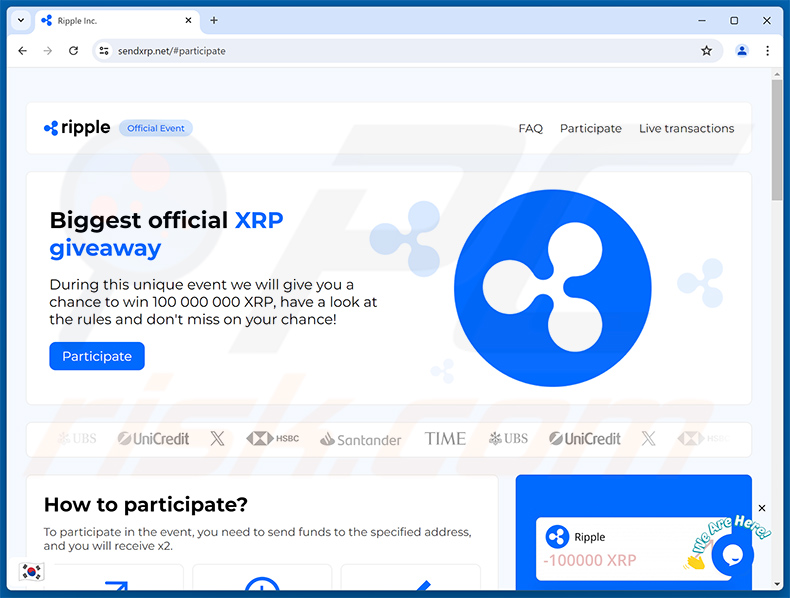
Task: Click the scrollbar up arrow
Action: coord(776,75)
